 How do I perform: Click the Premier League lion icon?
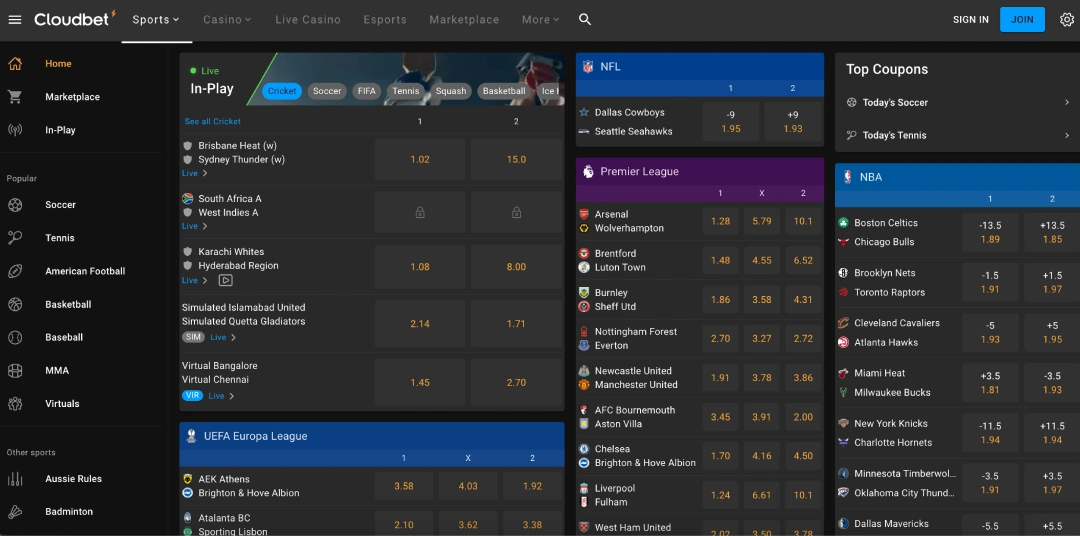point(588,172)
